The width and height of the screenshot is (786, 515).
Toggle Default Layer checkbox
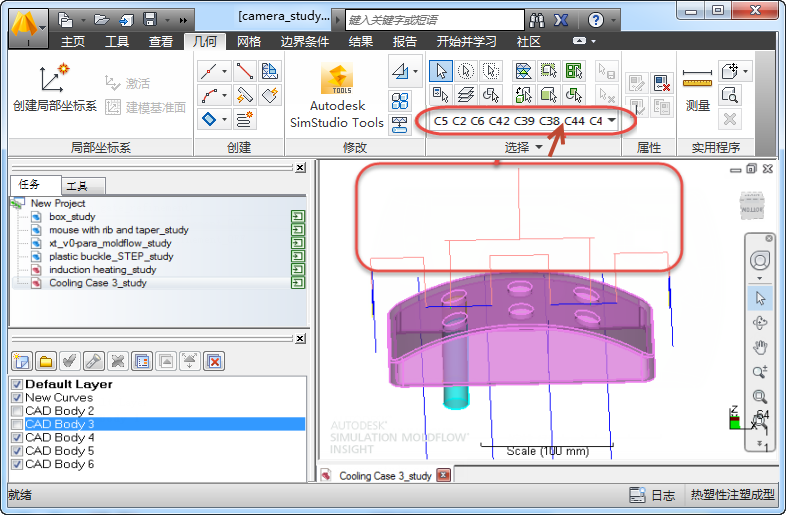(17, 384)
